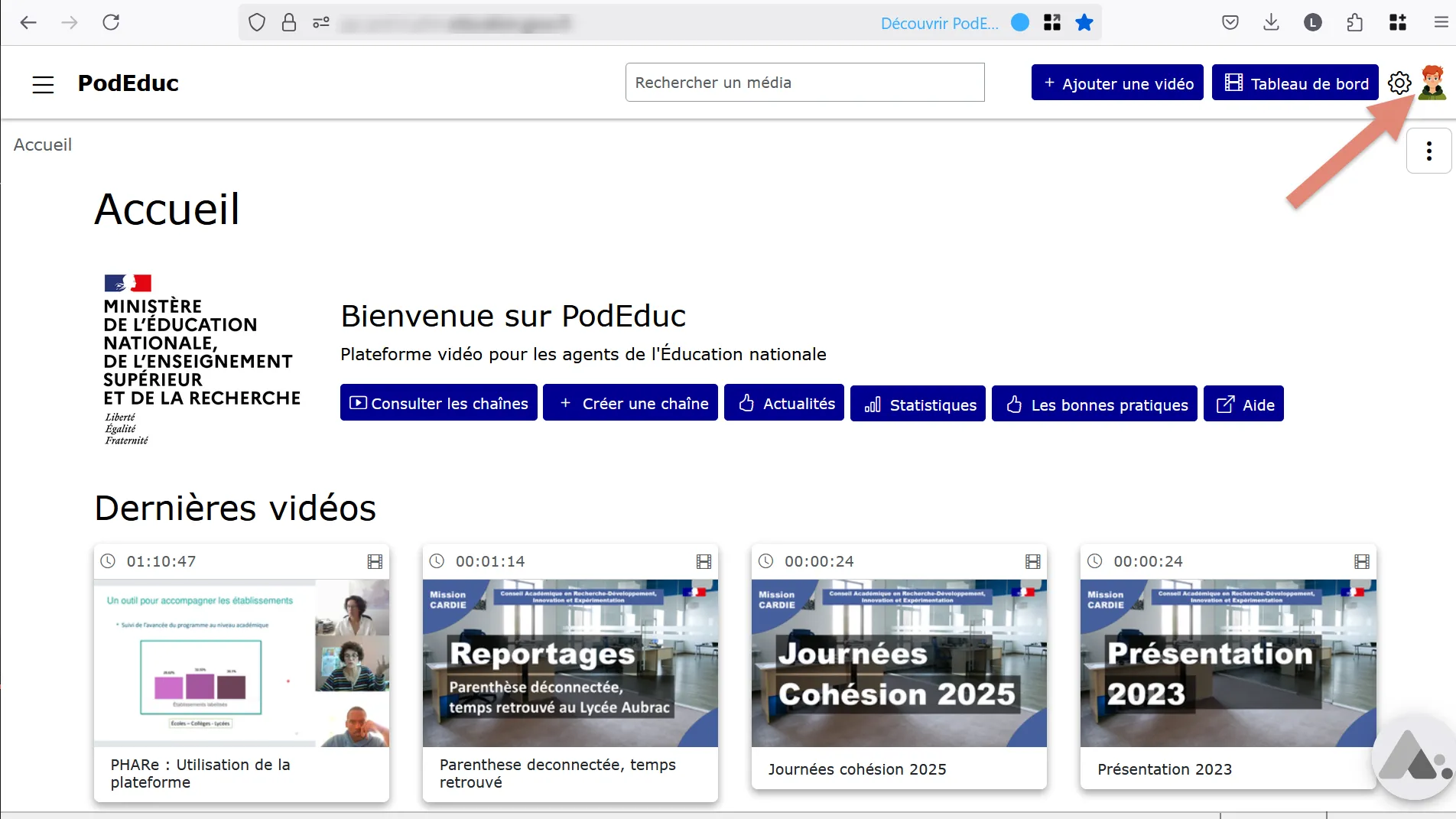Screen dimensions: 1456x819
Task: Open the PHARe video thumbnail
Action: pyautogui.click(x=242, y=663)
